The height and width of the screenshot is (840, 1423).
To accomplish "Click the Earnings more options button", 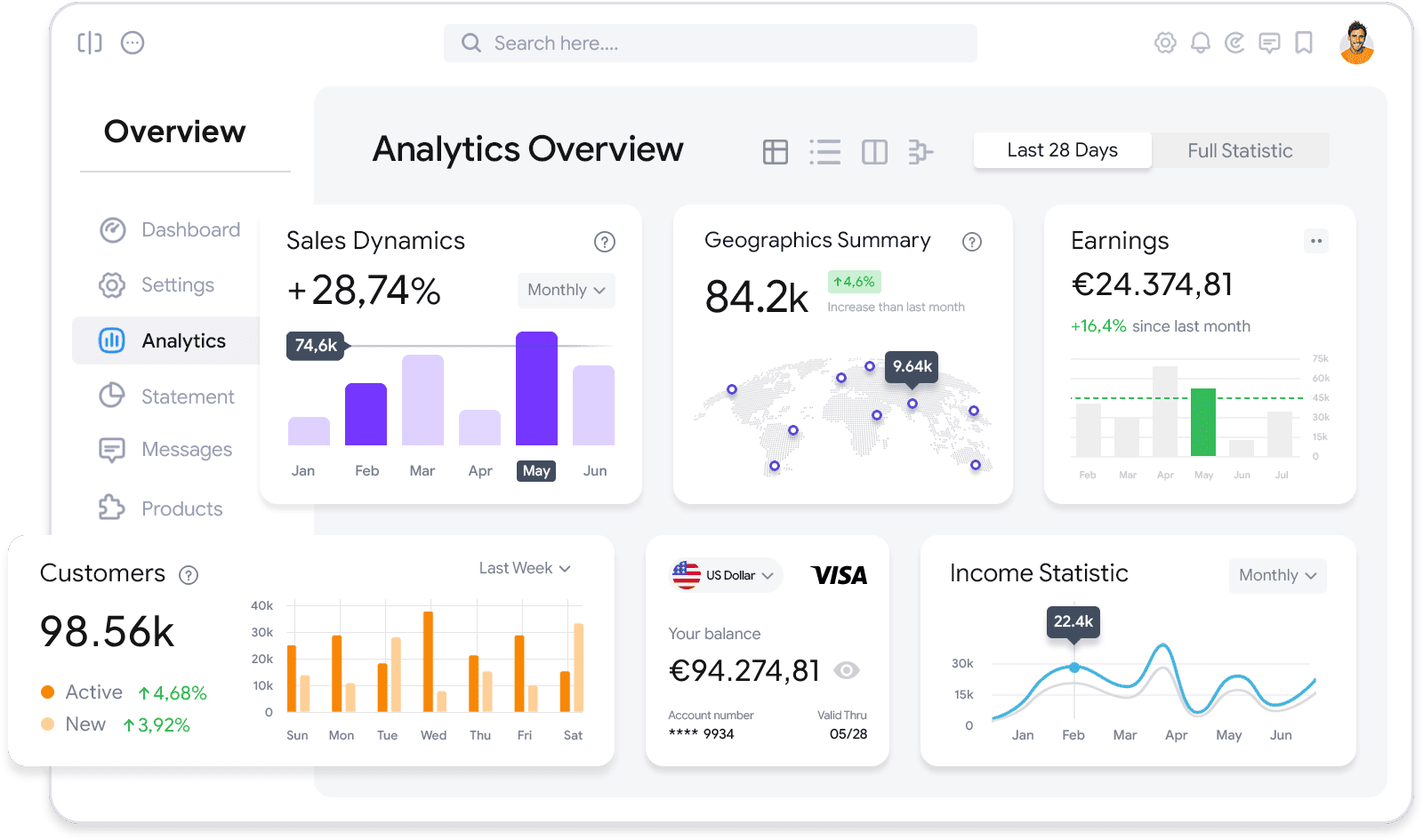I will (x=1315, y=241).
